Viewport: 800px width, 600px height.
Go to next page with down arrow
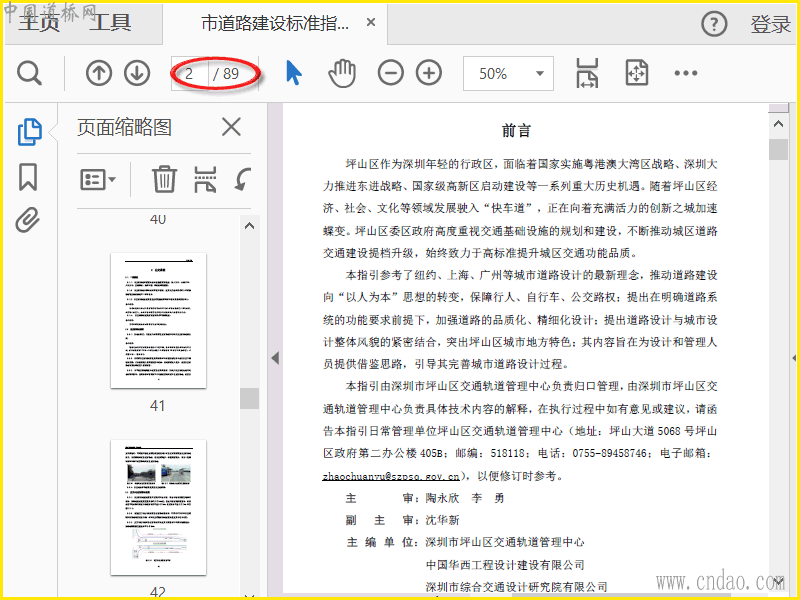point(137,73)
